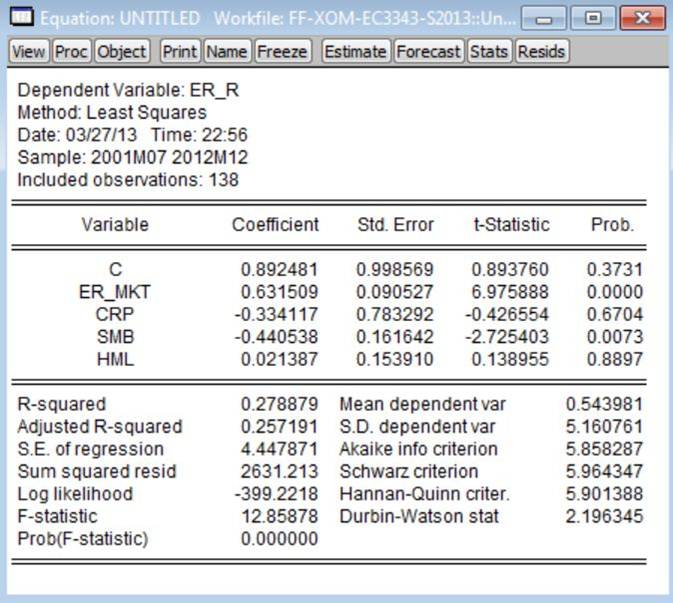Viewport: 673px width, 603px height.
Task: Click the 'Date: 03/27/13 Time: 22:56' line
Action: click(133, 135)
